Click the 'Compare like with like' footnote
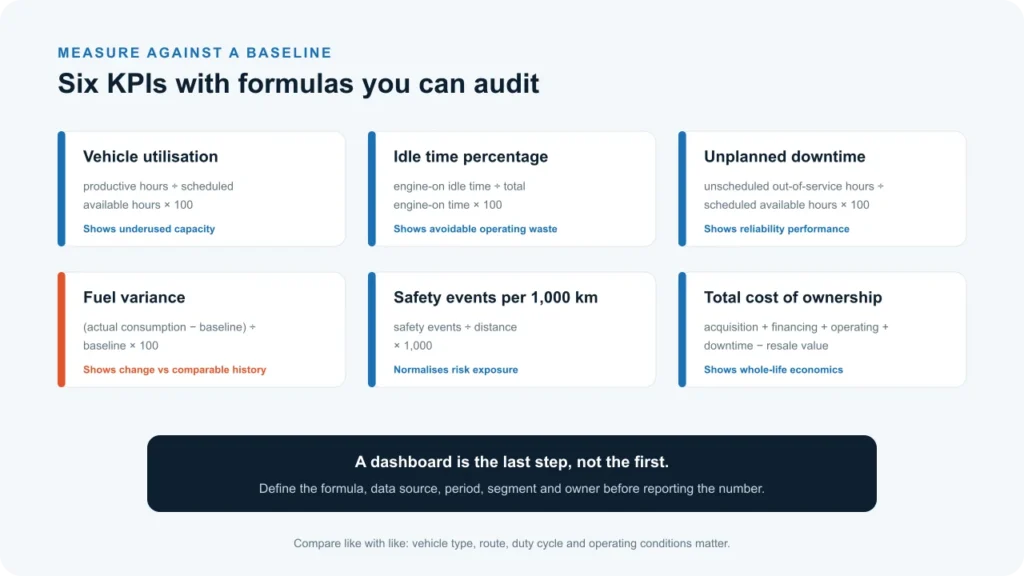The height and width of the screenshot is (576, 1024). tap(511, 543)
